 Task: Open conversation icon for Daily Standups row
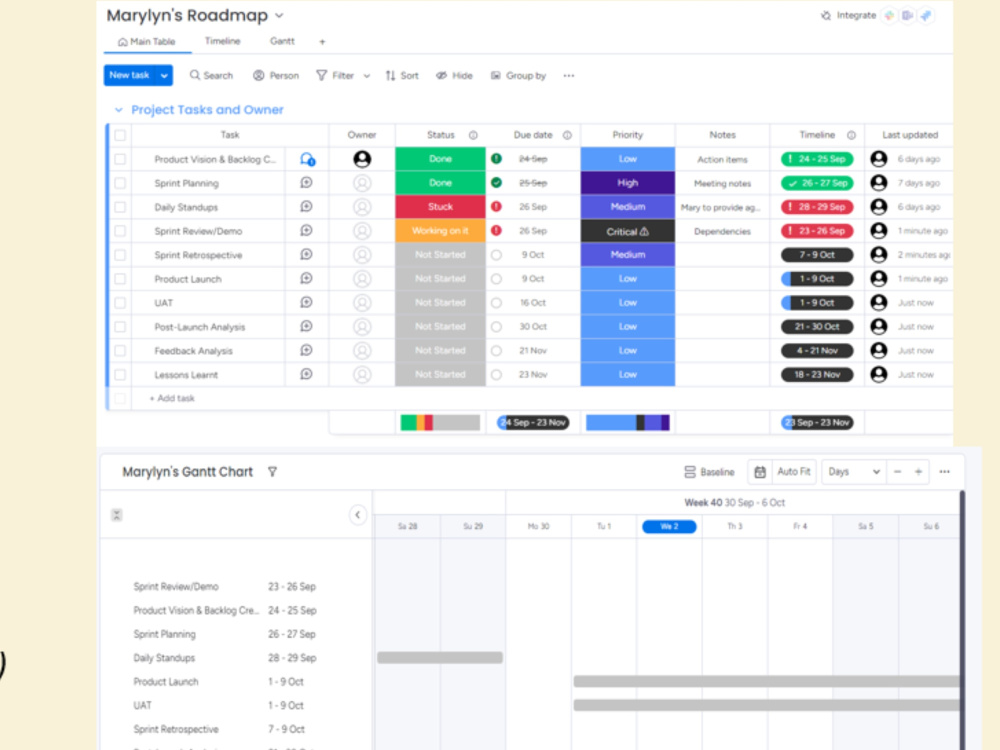pyautogui.click(x=306, y=207)
